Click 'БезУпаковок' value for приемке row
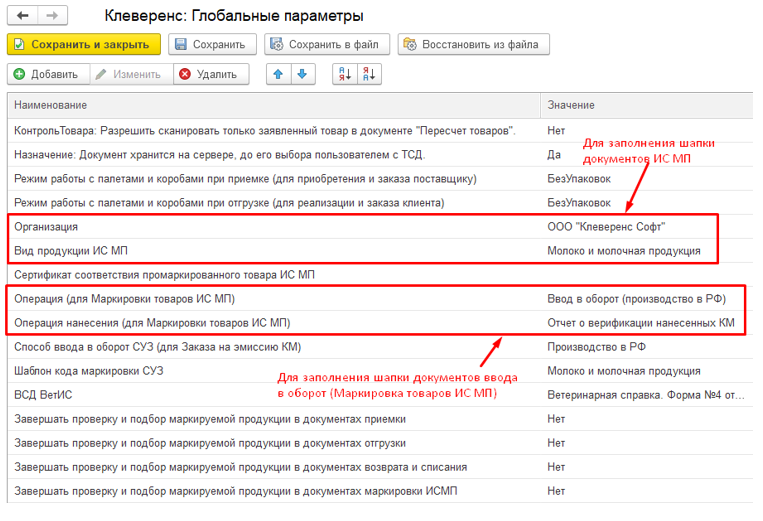 [x=579, y=179]
